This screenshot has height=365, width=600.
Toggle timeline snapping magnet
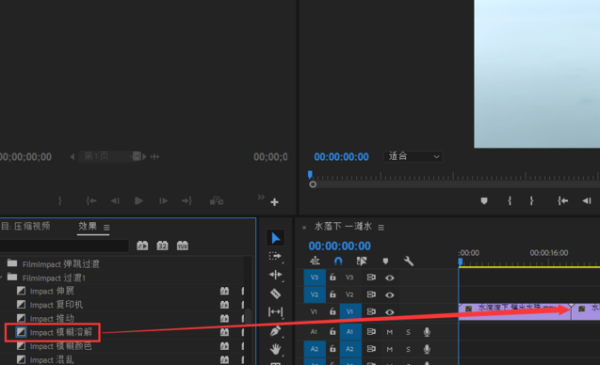pyautogui.click(x=338, y=261)
